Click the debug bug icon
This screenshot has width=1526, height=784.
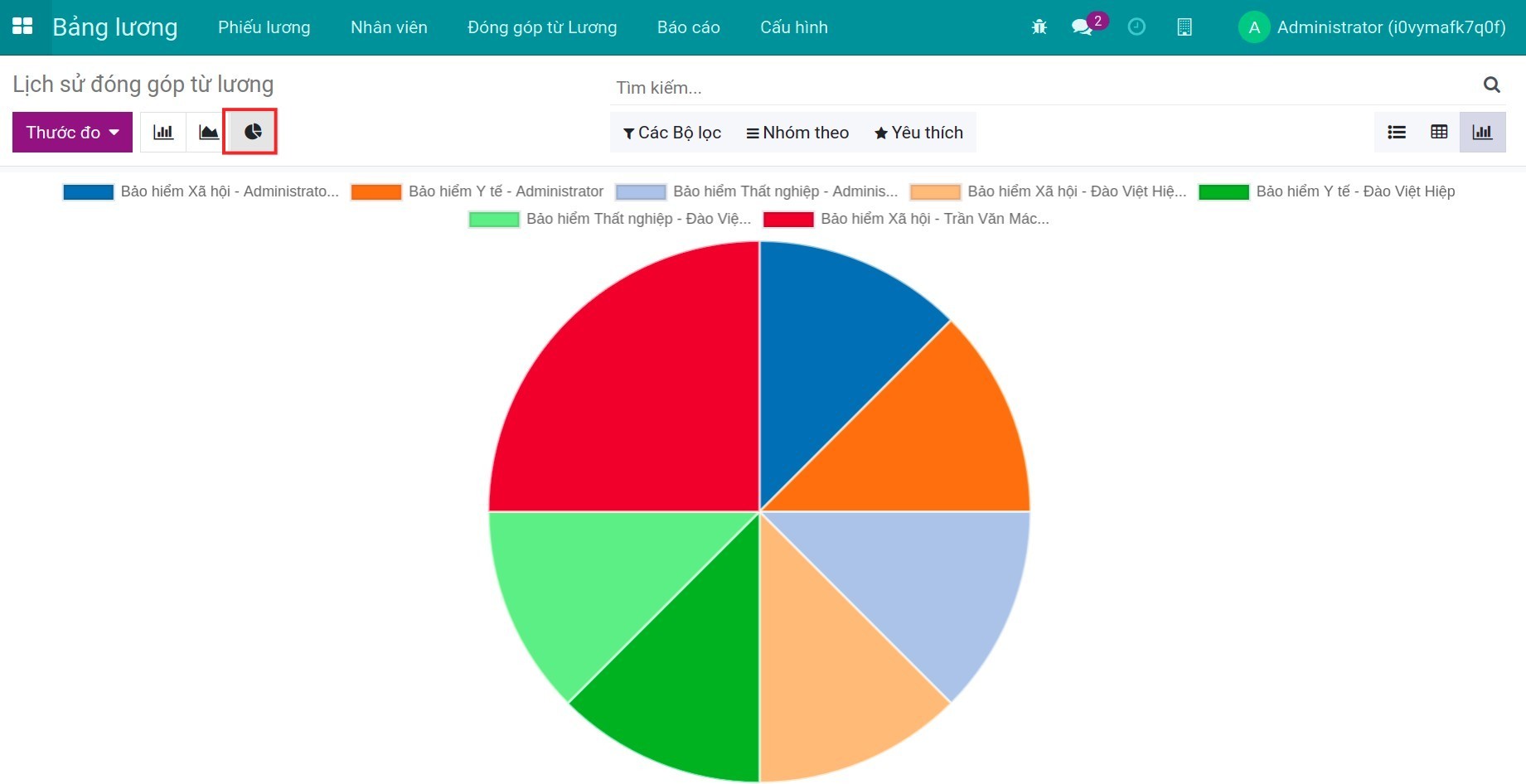point(1039,27)
